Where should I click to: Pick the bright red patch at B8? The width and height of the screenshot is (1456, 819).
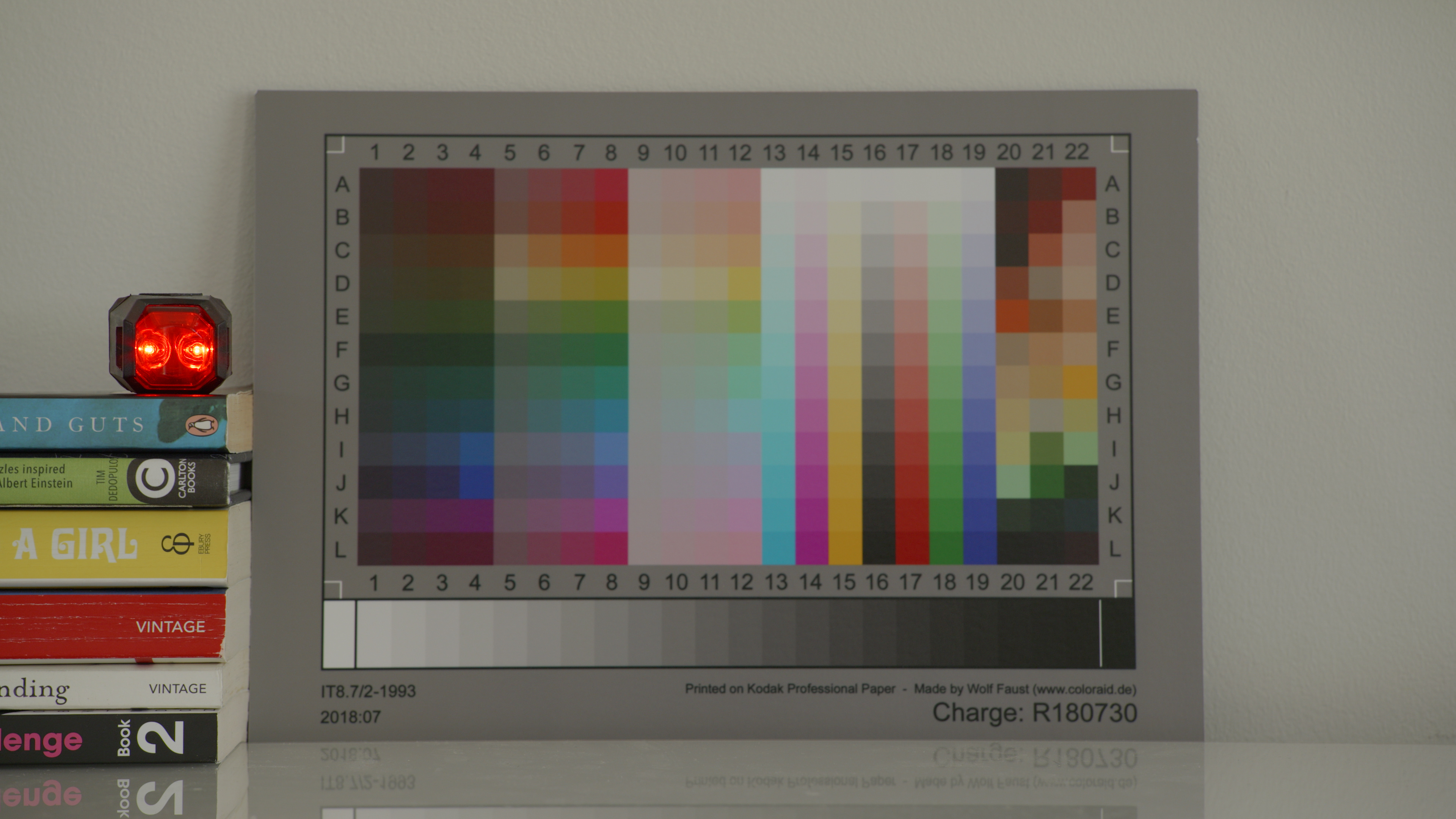[x=611, y=217]
